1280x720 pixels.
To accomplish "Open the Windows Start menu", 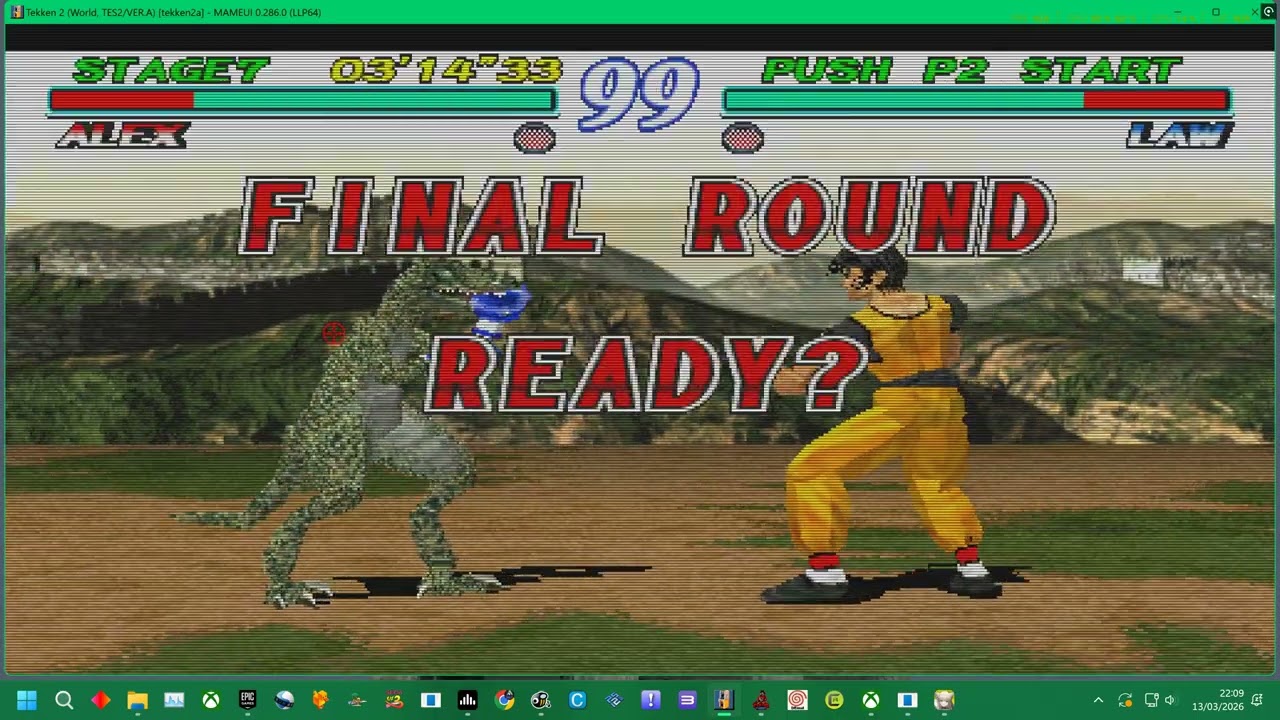I will coord(27,700).
